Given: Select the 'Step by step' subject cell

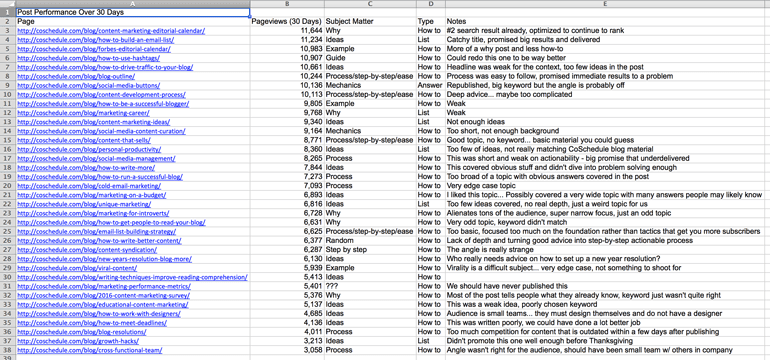Looking at the screenshot, I should coord(370,249).
